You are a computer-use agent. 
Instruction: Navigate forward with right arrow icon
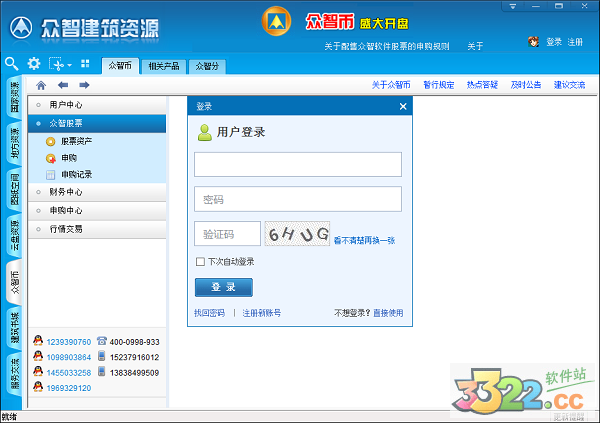(84, 85)
